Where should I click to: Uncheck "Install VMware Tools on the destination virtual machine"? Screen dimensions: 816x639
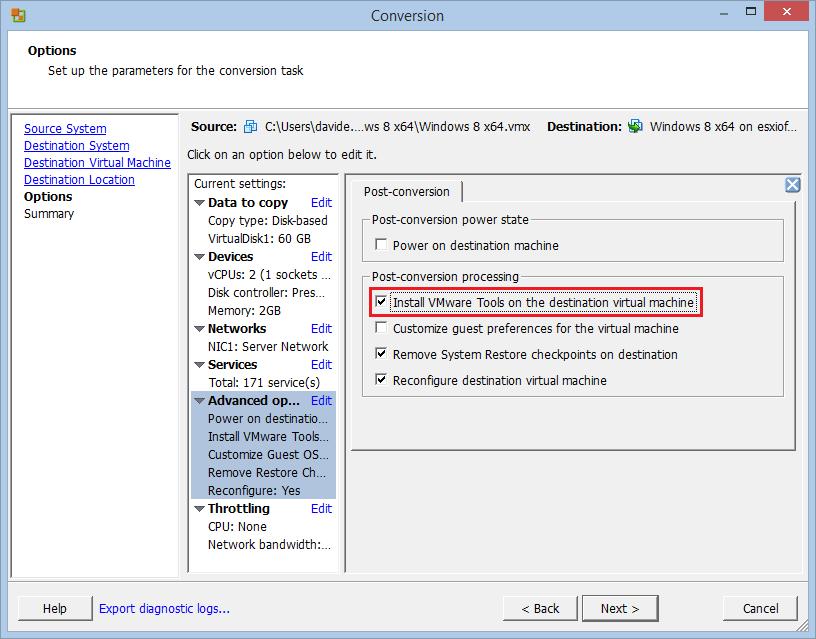(x=381, y=302)
